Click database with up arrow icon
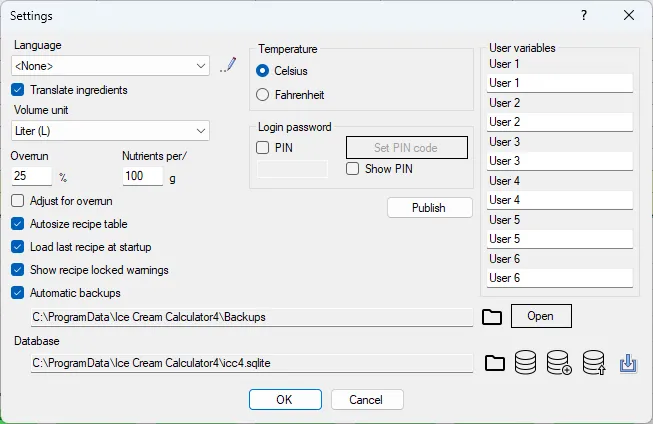The width and height of the screenshot is (653, 424). (x=594, y=362)
